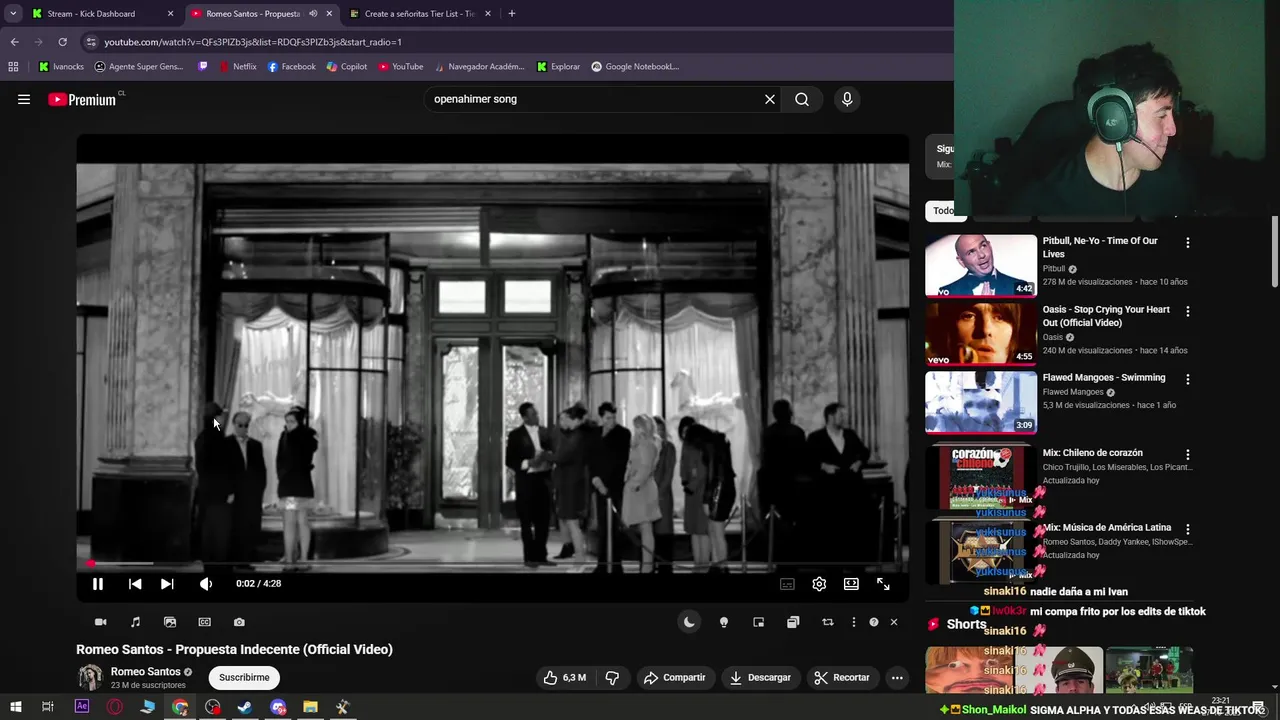Open the Flawed Mangoes - Swimming thumbnail

click(981, 402)
